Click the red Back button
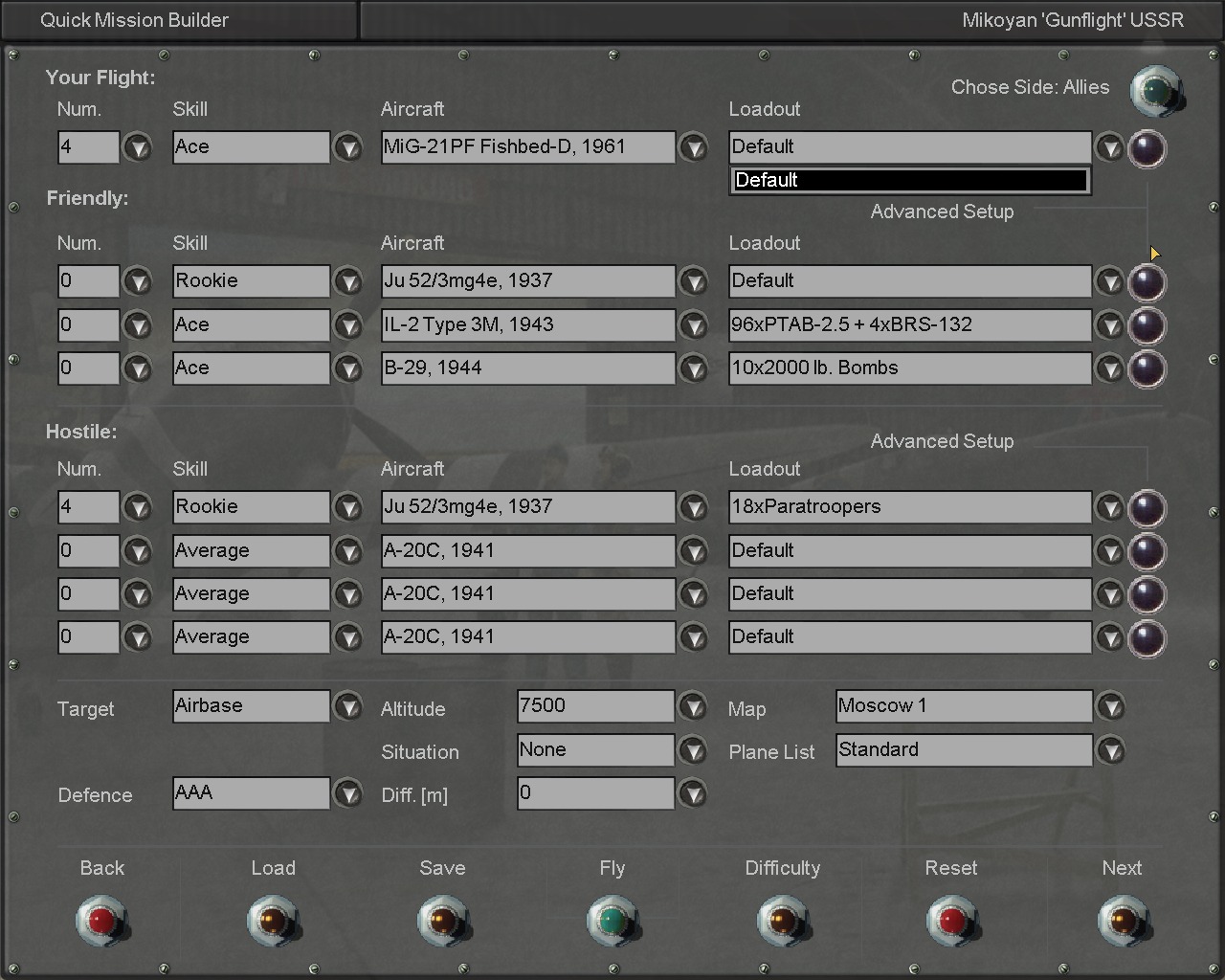The height and width of the screenshot is (980, 1225). [102, 921]
